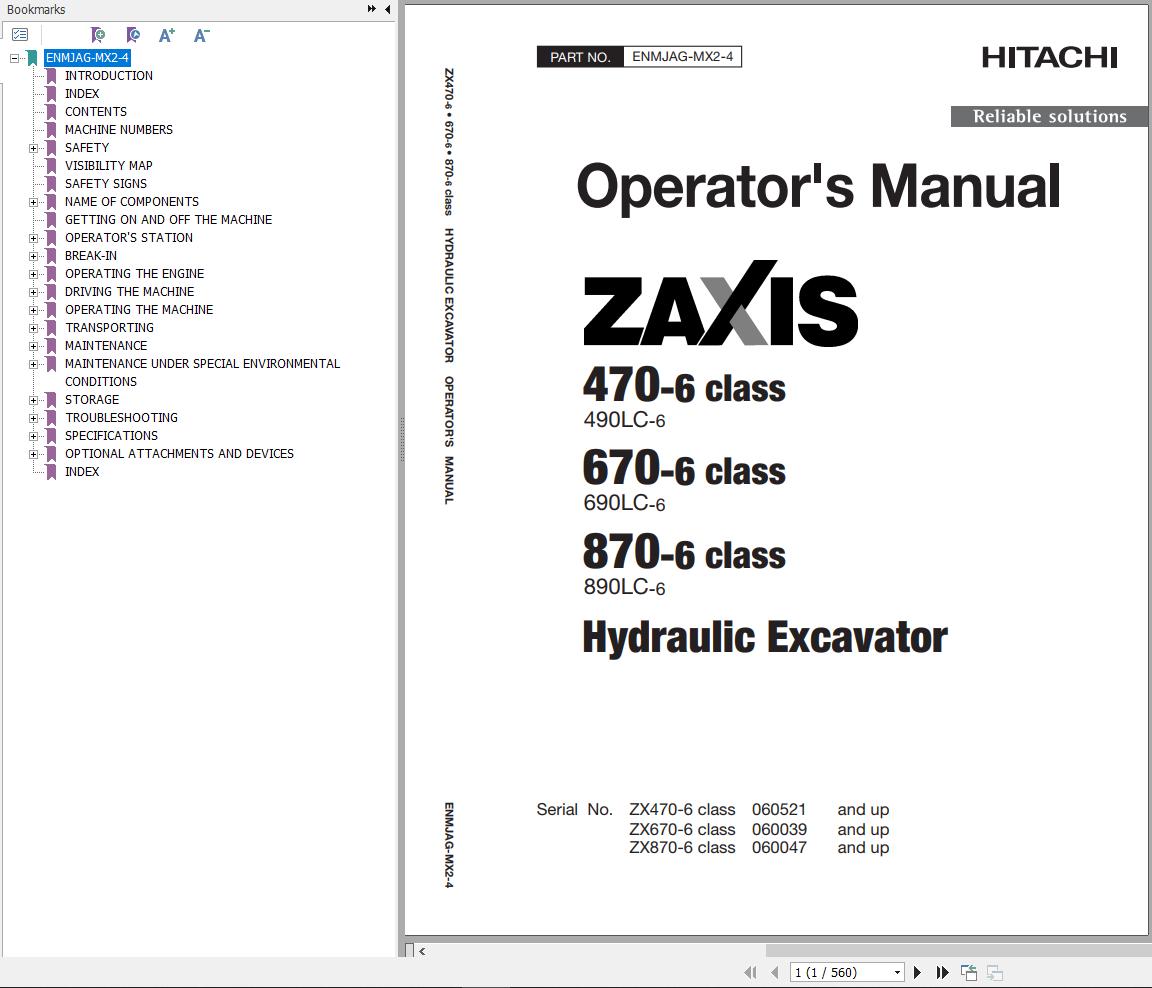Collapse the Bookmarks panel with arrow button
Screen dimensions: 1152x988
tap(387, 9)
